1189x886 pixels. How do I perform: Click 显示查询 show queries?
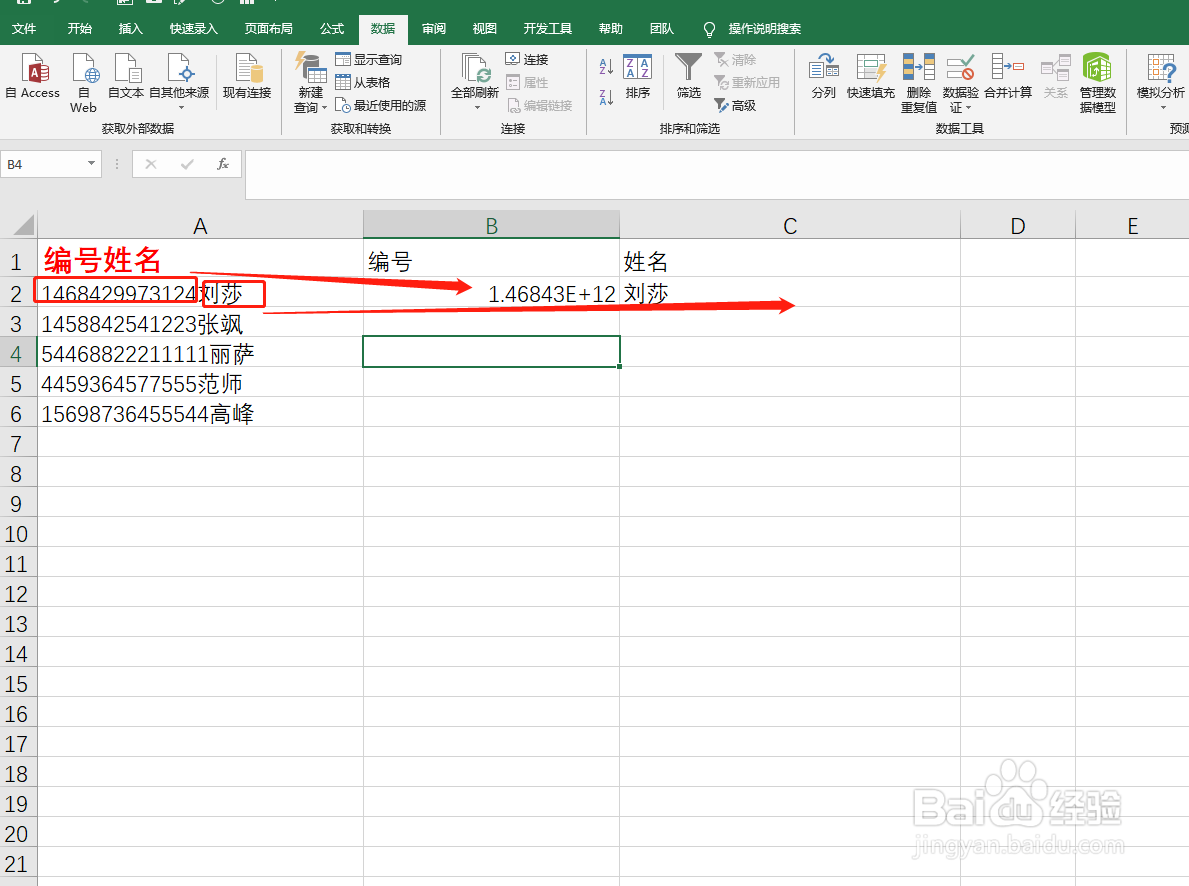(x=369, y=59)
